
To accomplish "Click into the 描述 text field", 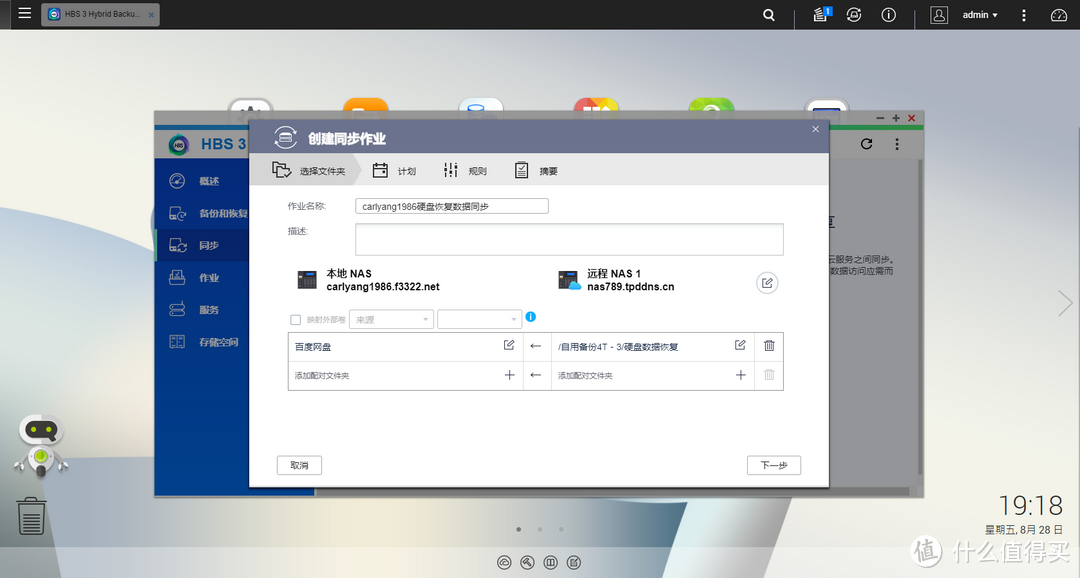I will [x=569, y=239].
